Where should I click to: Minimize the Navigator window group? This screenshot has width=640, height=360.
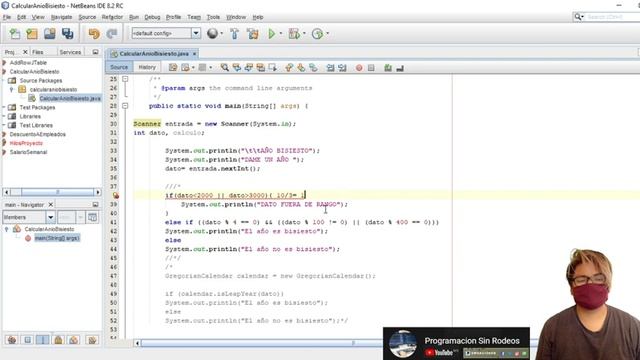point(96,204)
